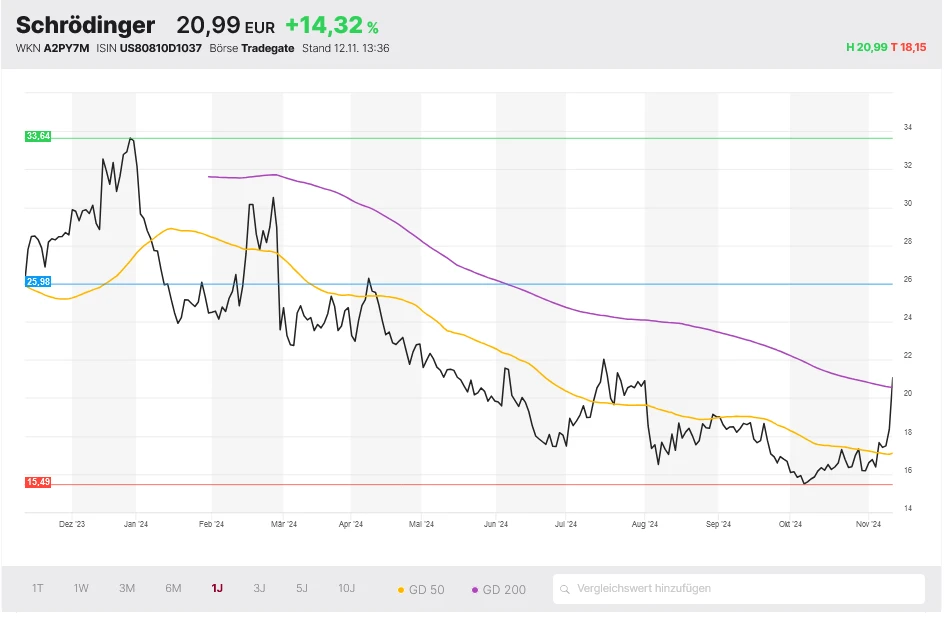Choose the 5J time span

point(302,588)
